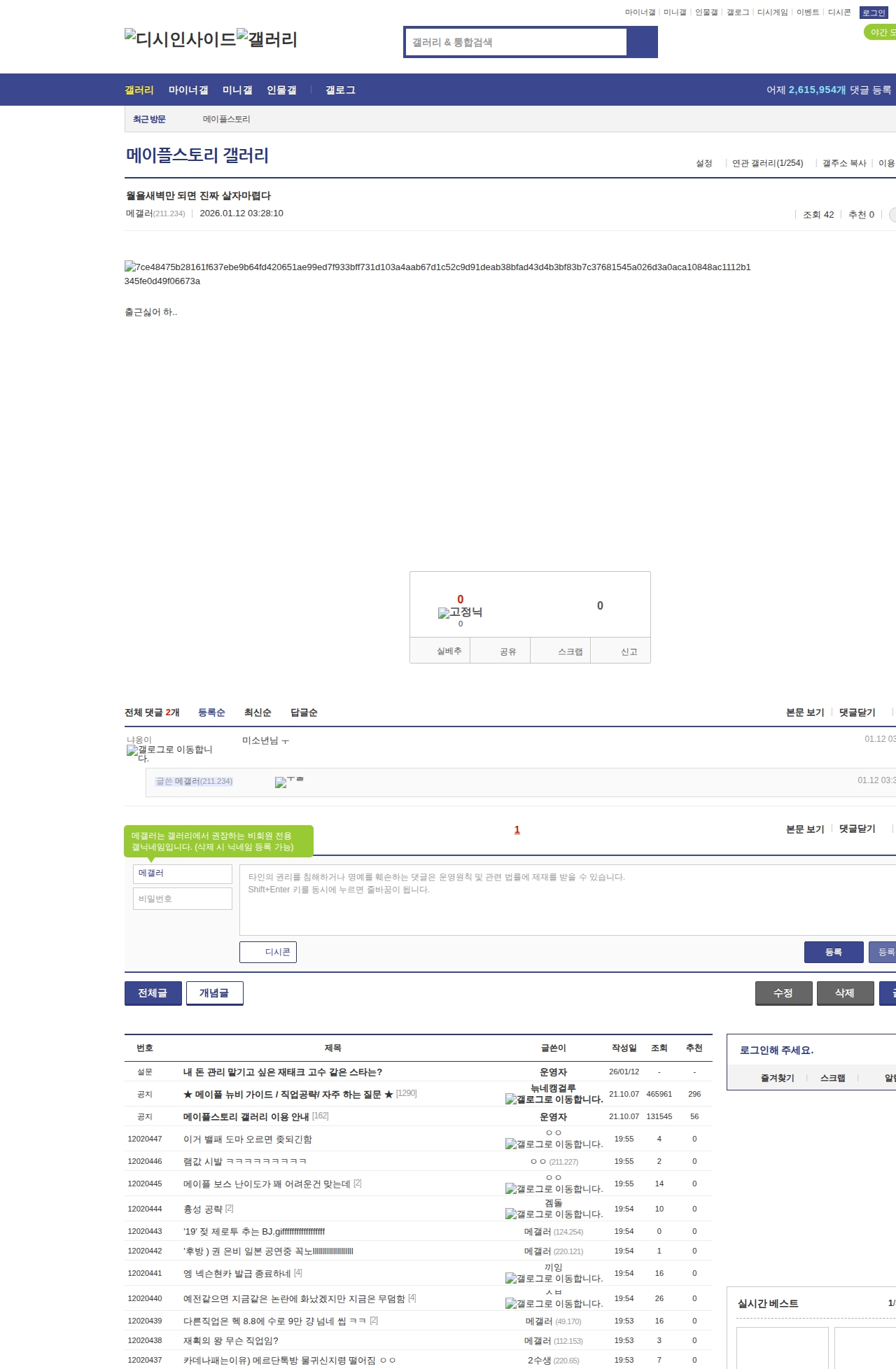The width and height of the screenshot is (896, 1369).
Task: Sort comments by 답글순
Action: point(304,712)
